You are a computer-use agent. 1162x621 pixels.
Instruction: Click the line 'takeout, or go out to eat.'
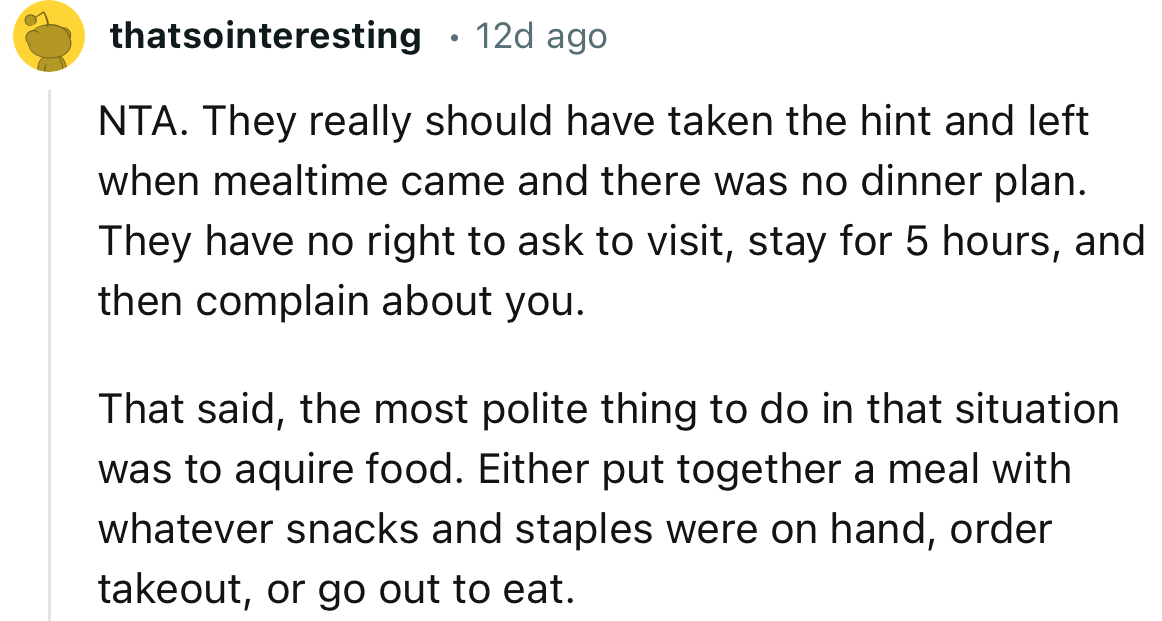[x=336, y=588]
